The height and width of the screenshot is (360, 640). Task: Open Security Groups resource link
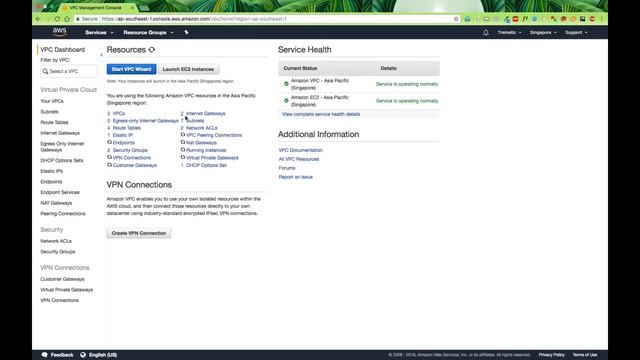pyautogui.click(x=130, y=150)
